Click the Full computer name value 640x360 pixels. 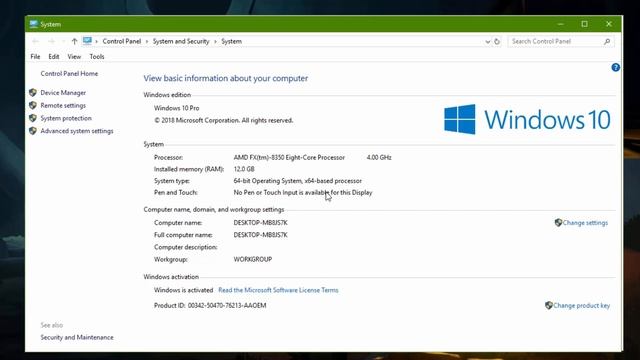pyautogui.click(x=260, y=235)
